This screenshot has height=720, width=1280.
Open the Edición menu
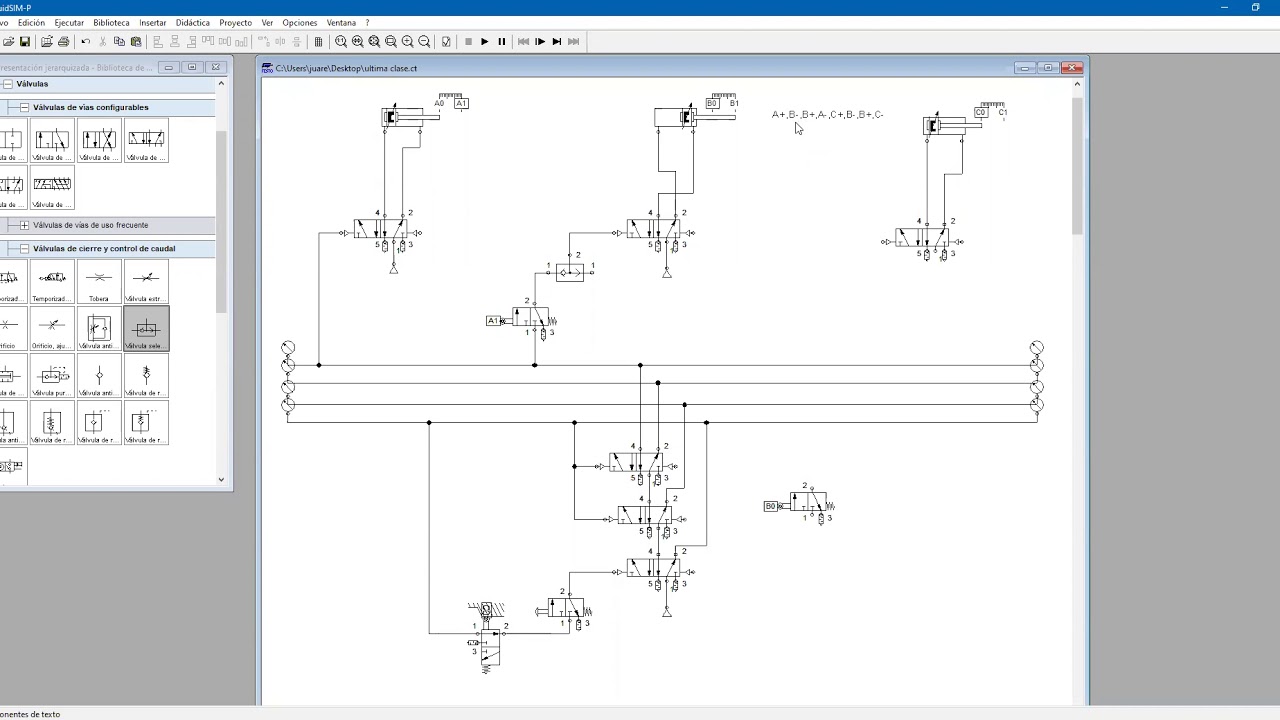tap(31, 22)
